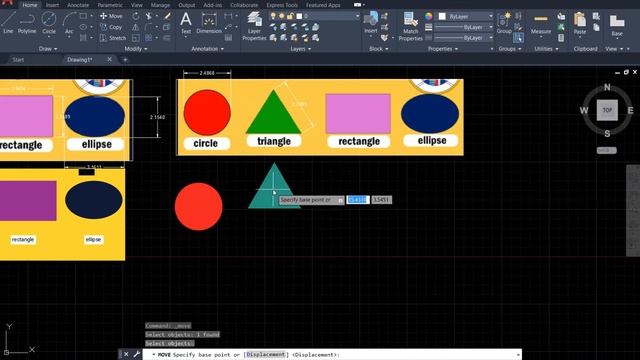Click the N compass direction on ViewCube
The height and width of the screenshot is (360, 640).
(x=607, y=87)
